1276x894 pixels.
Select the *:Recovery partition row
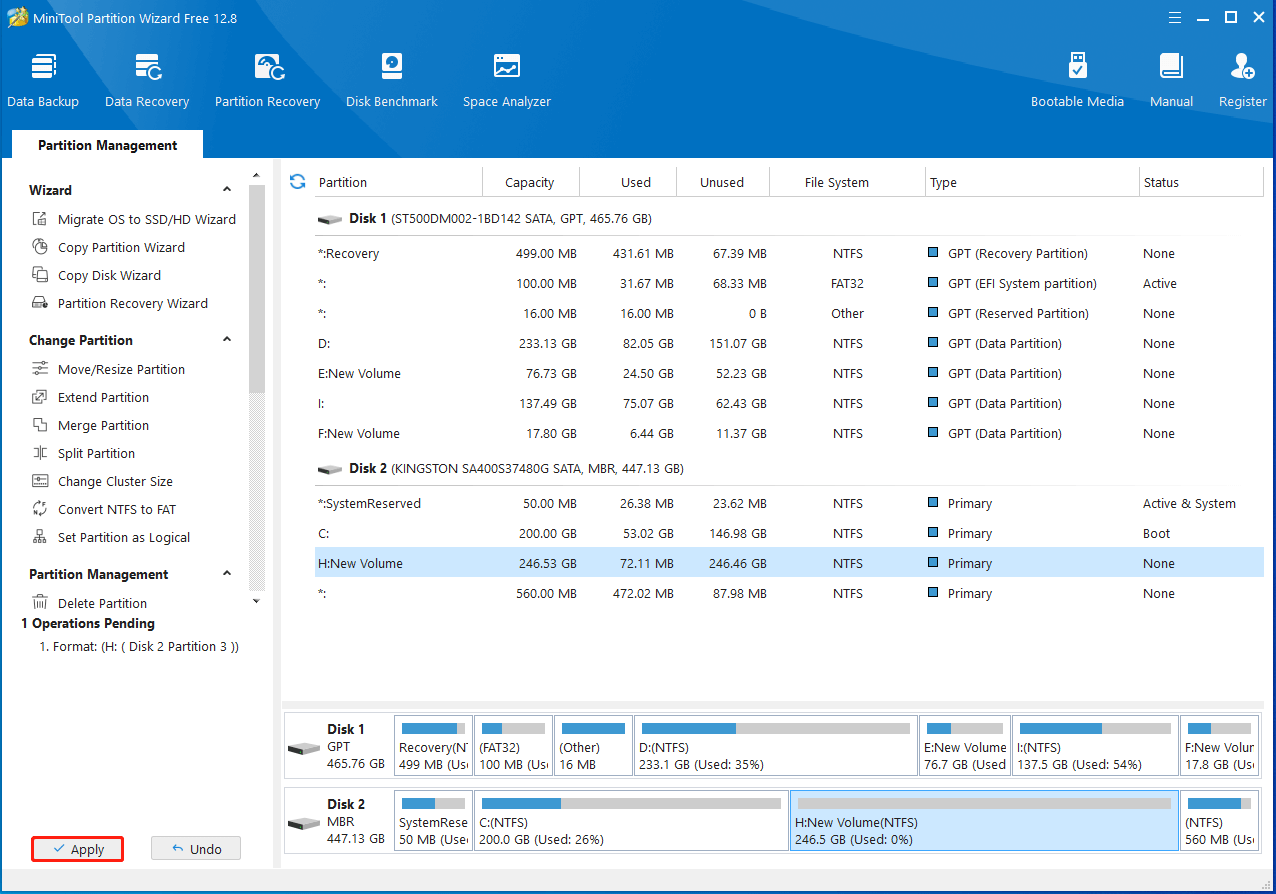pos(789,253)
